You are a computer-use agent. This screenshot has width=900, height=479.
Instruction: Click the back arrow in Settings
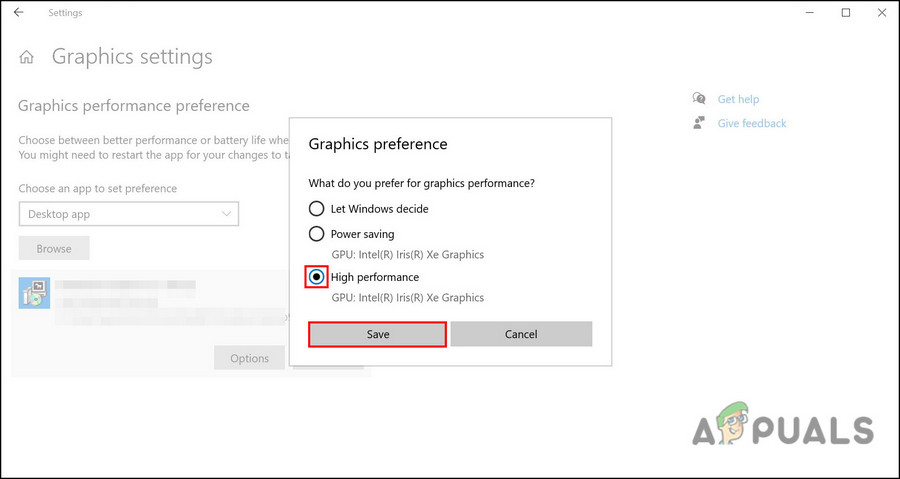tap(19, 13)
